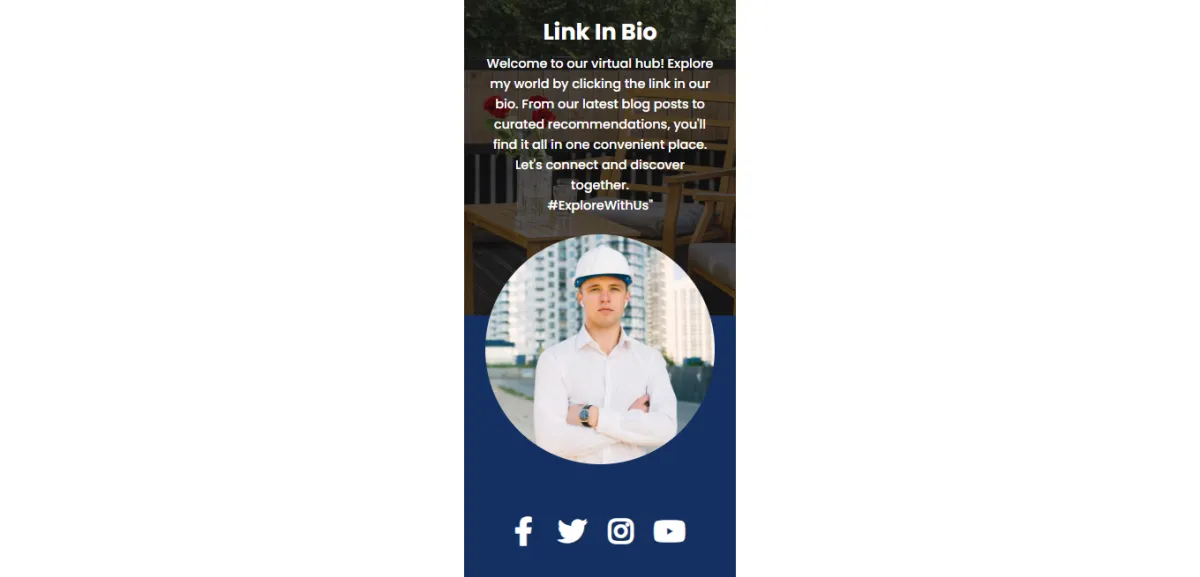Click the "Link In Bio" heading
The image size is (1200, 577).
click(x=600, y=32)
